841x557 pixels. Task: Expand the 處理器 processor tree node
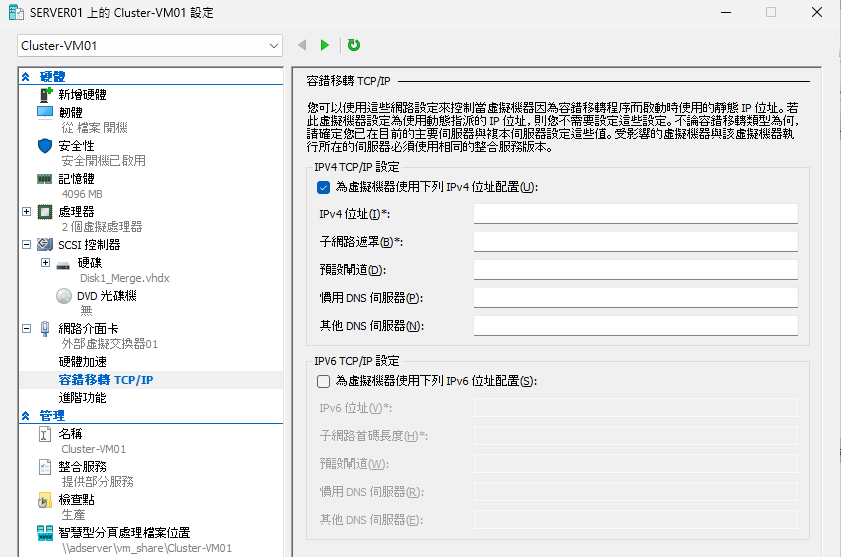pos(26,211)
